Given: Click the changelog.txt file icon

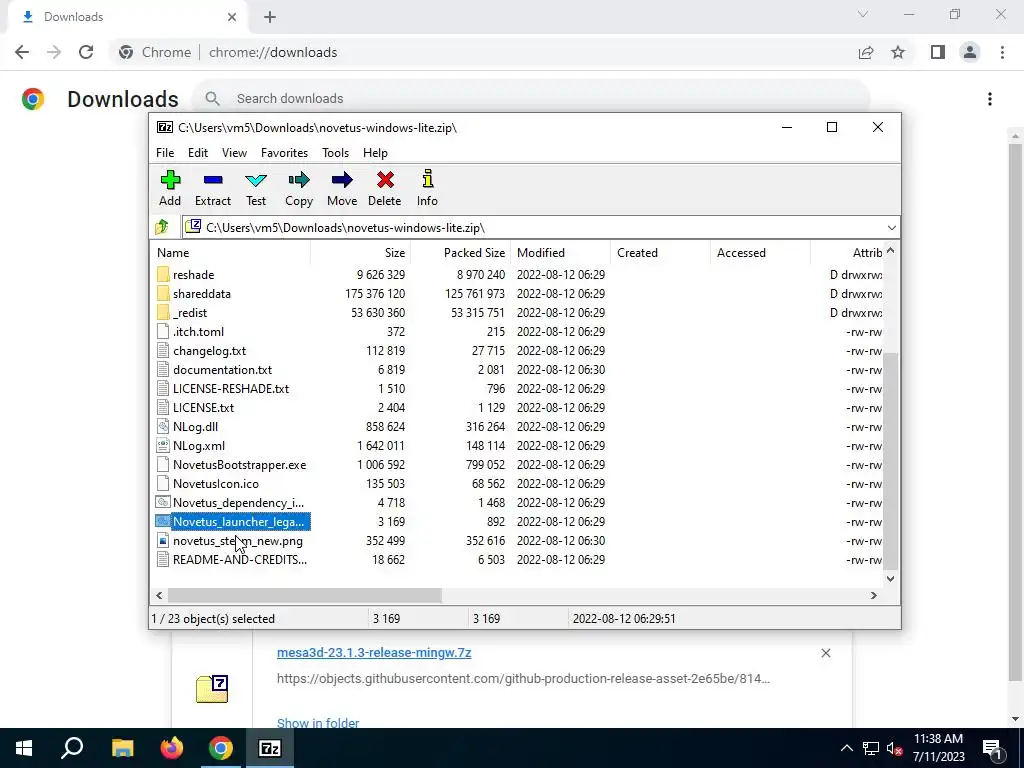Looking at the screenshot, I should click(x=163, y=351).
